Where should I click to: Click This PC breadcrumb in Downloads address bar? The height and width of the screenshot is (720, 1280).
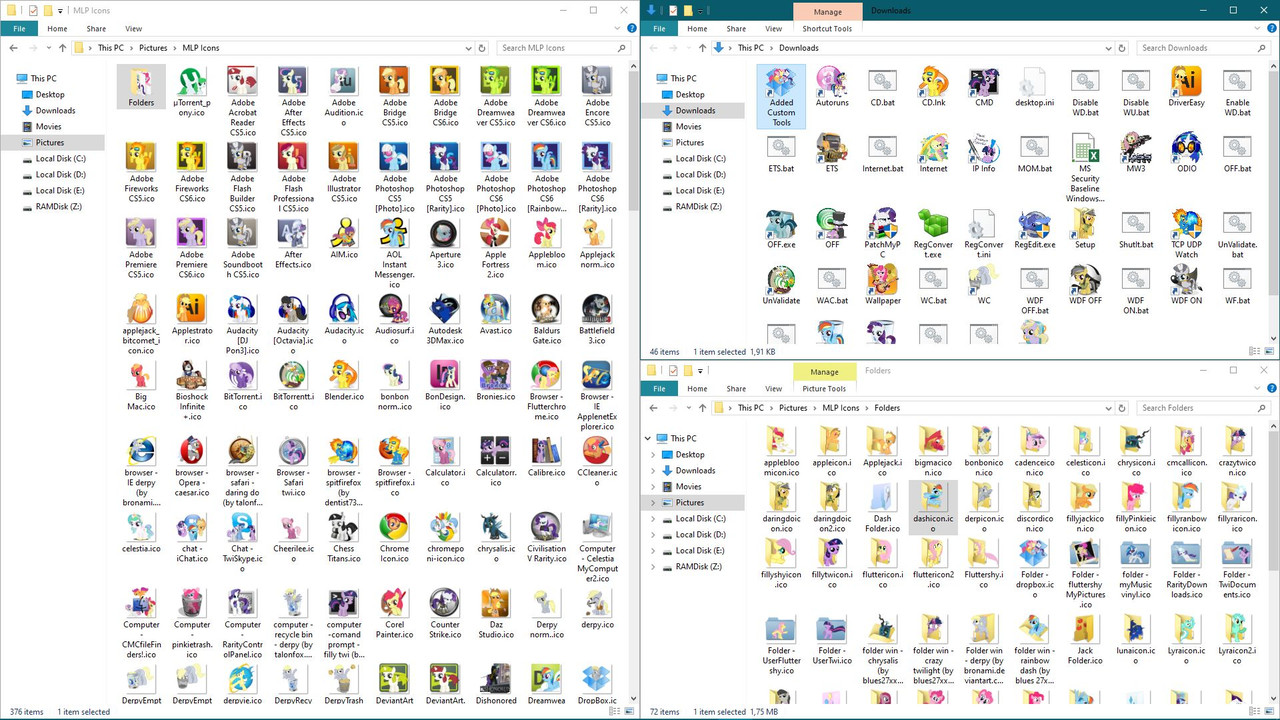click(x=751, y=48)
